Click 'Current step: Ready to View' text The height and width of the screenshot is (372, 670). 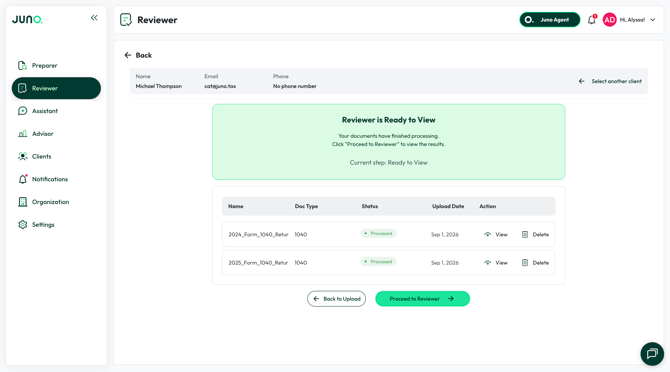coord(388,163)
